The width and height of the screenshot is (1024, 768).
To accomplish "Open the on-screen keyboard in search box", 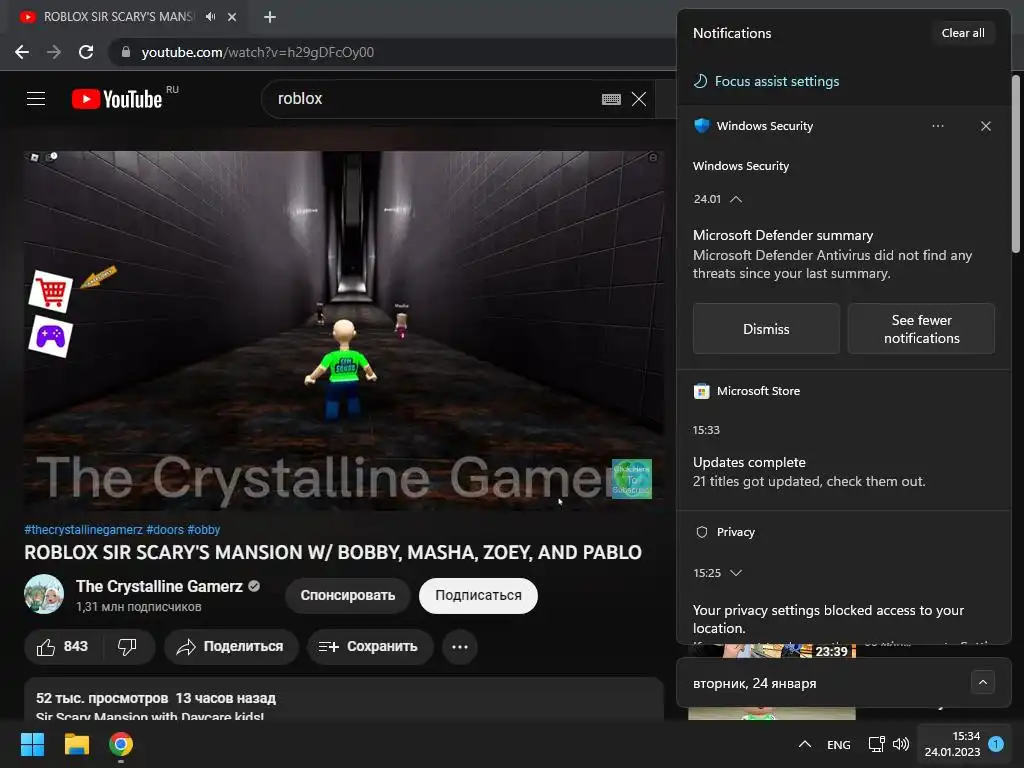I will pos(611,99).
